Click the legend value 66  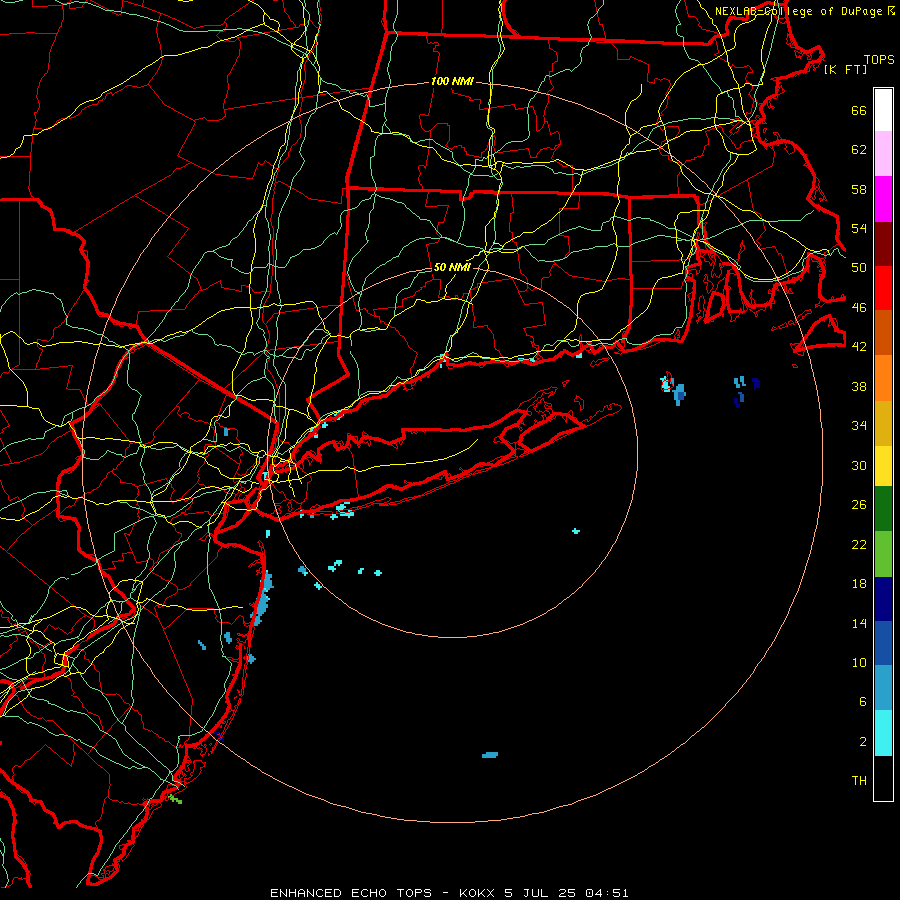(x=859, y=110)
